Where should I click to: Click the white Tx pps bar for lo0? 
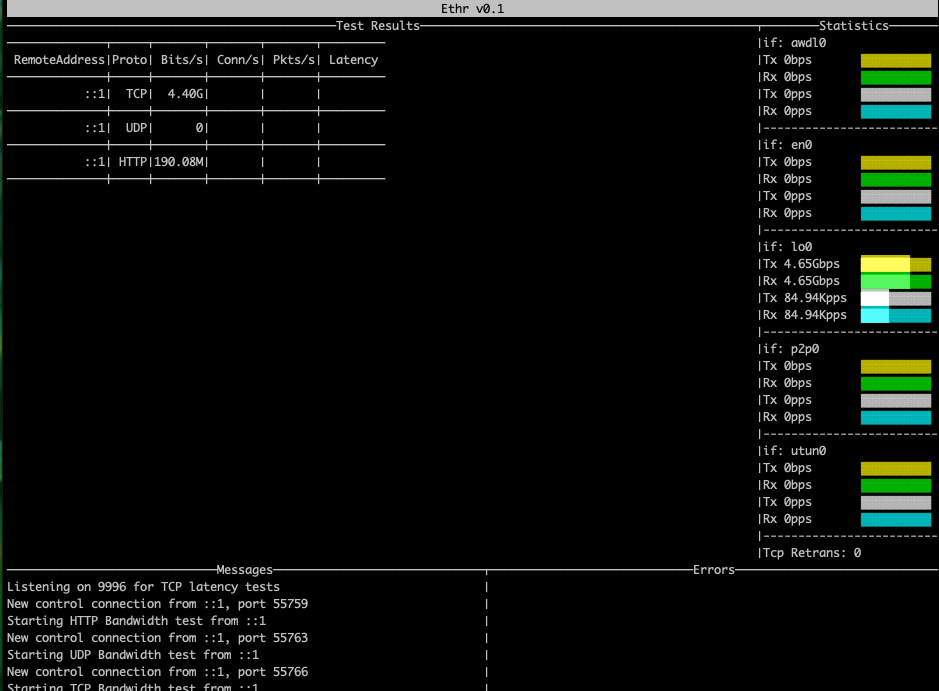coord(896,298)
